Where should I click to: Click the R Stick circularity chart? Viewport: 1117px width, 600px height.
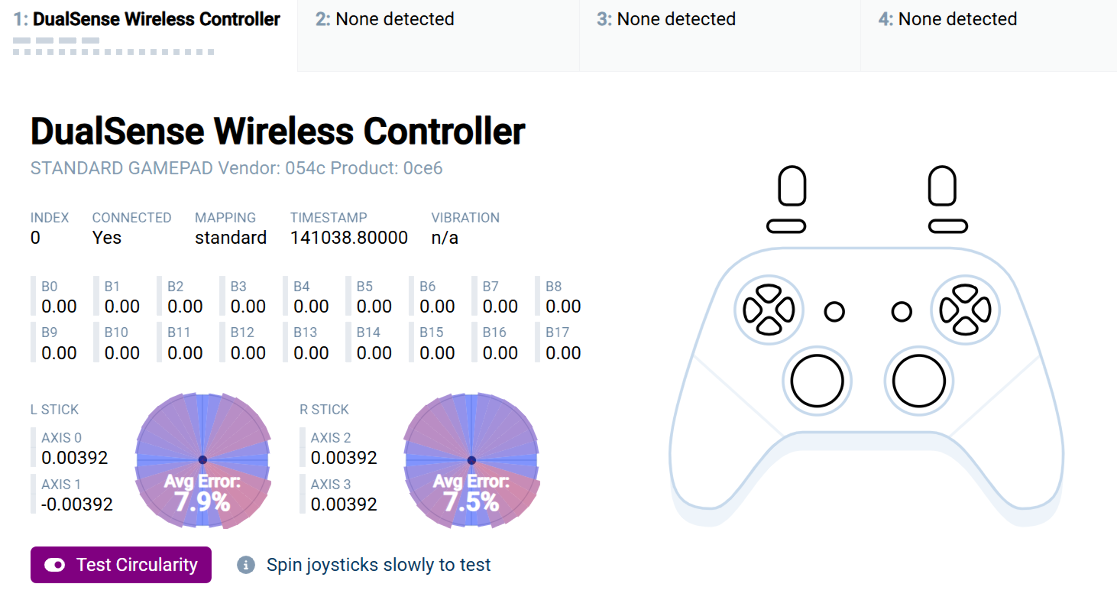click(x=471, y=459)
